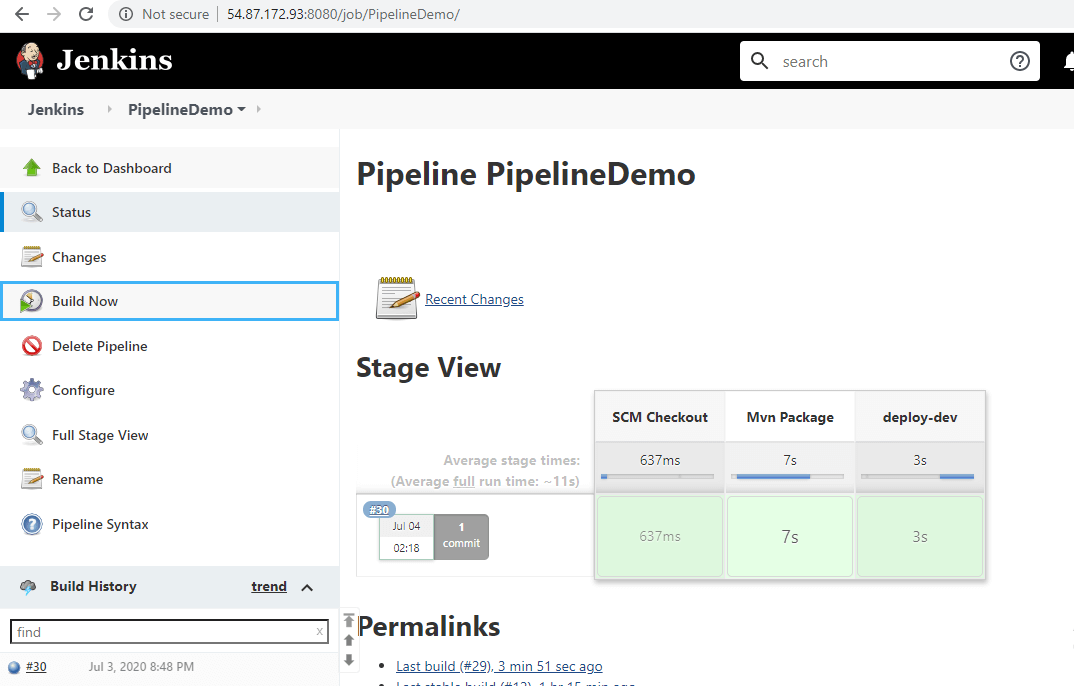
Task: Click the Pipeline Syntax help icon
Action: tap(32, 524)
